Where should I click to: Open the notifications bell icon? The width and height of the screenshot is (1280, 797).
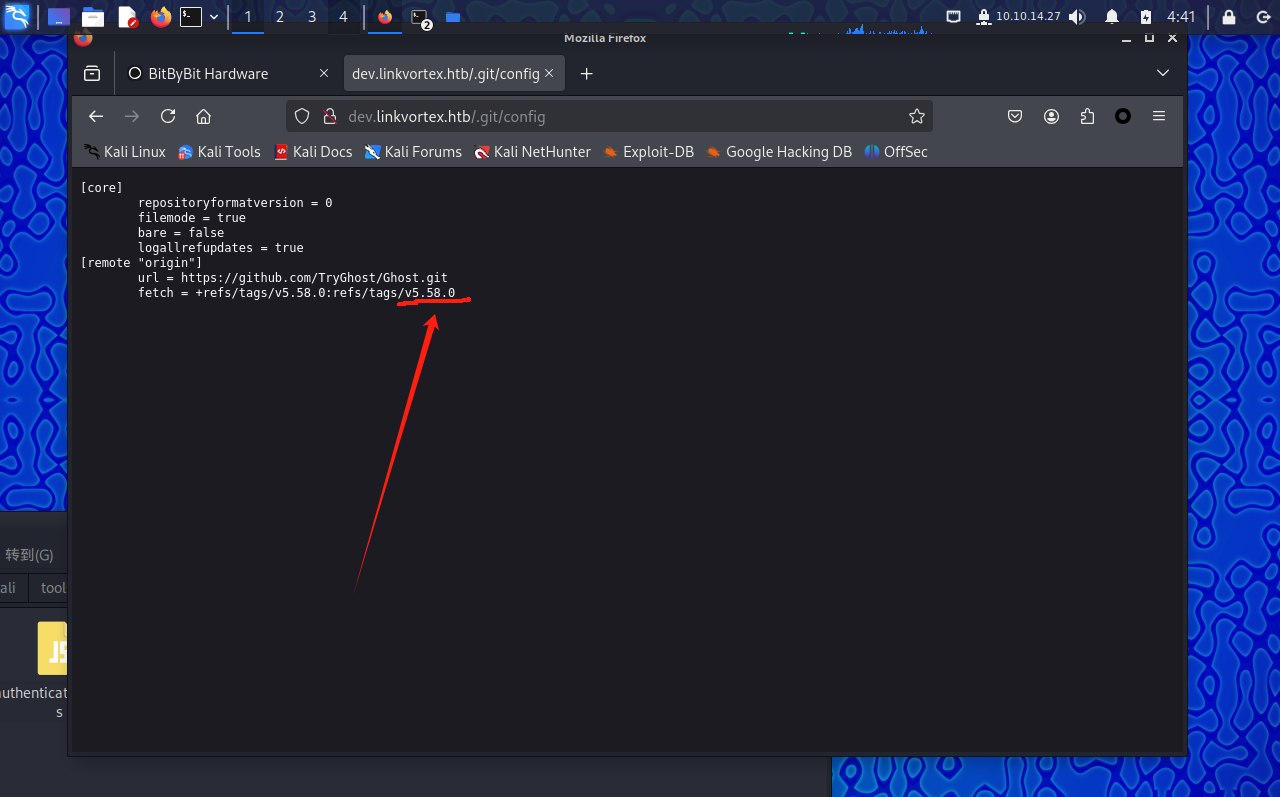click(x=1112, y=17)
